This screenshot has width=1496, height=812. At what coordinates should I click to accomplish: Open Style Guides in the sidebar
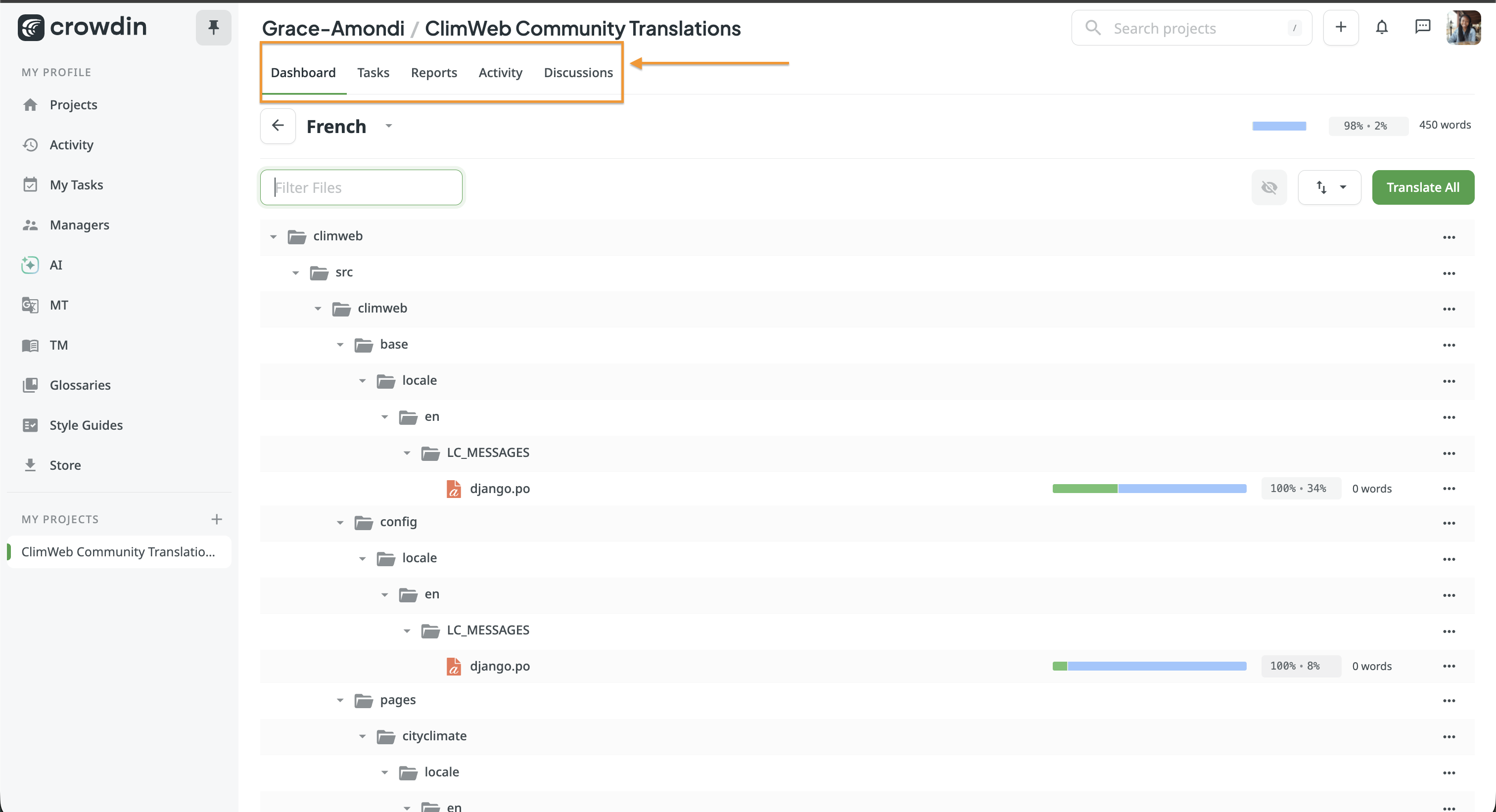(86, 425)
